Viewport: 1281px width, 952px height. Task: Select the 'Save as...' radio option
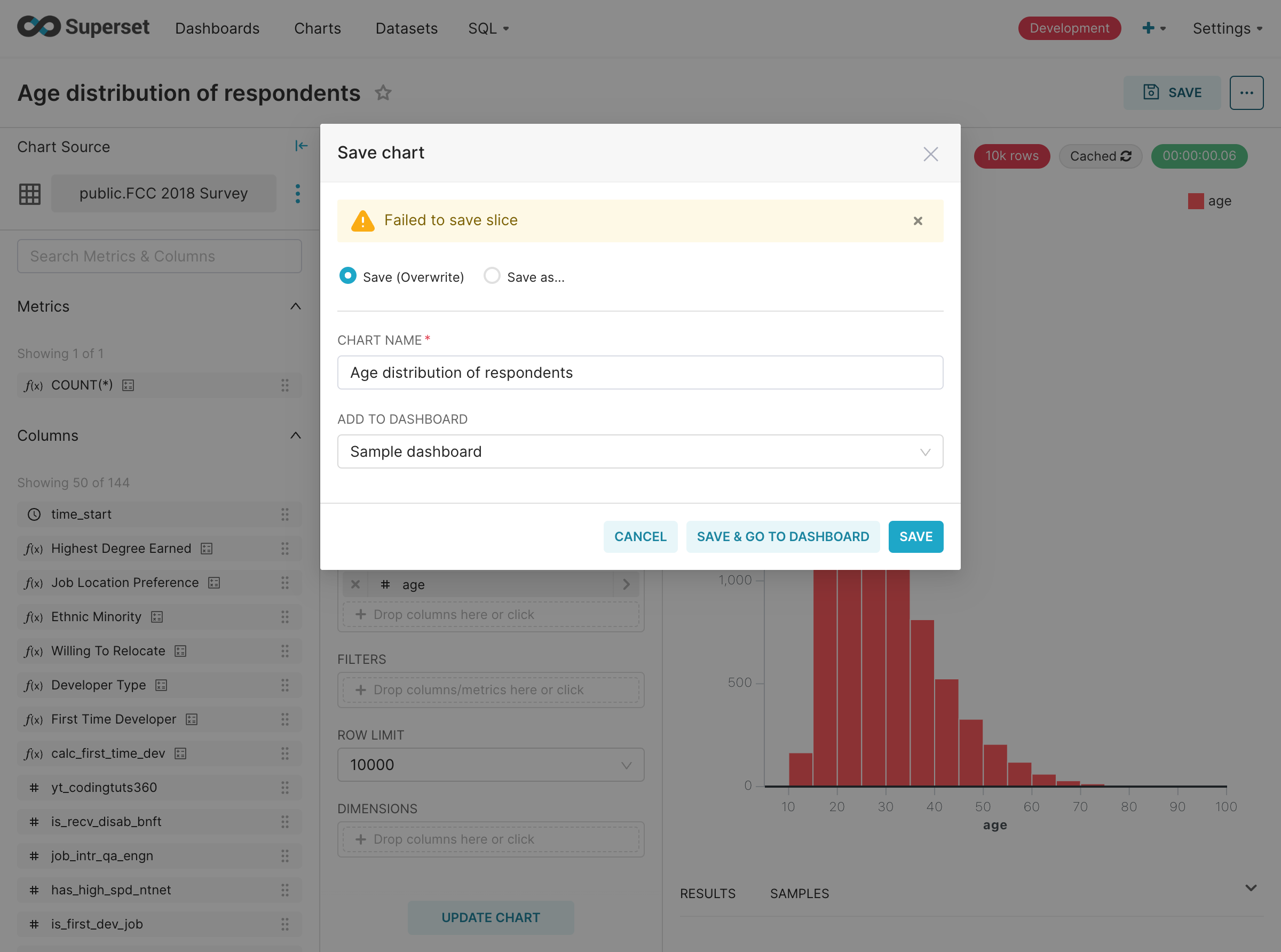[492, 276]
